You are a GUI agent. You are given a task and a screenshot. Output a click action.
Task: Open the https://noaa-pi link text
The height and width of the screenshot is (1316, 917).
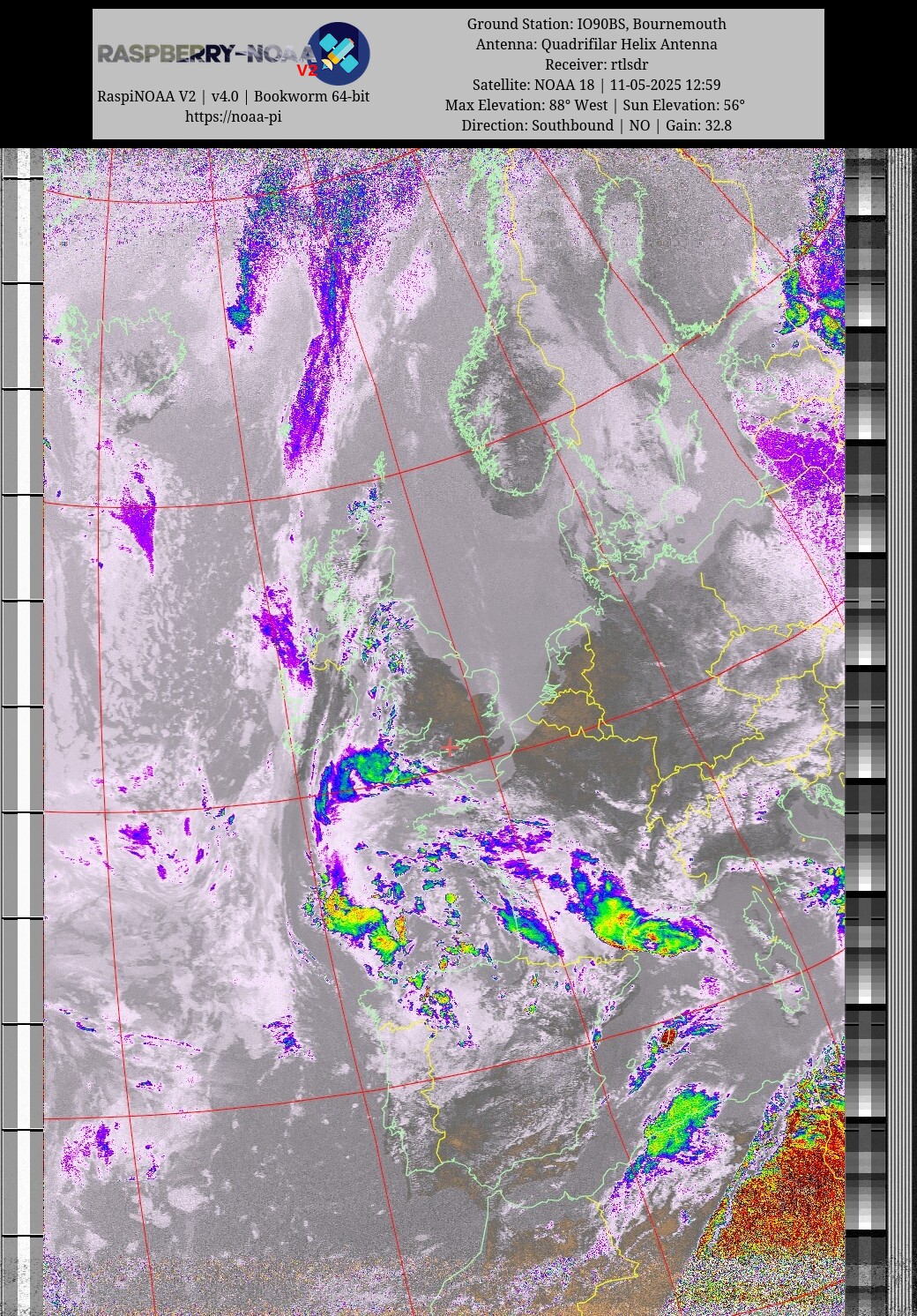pyautogui.click(x=233, y=116)
